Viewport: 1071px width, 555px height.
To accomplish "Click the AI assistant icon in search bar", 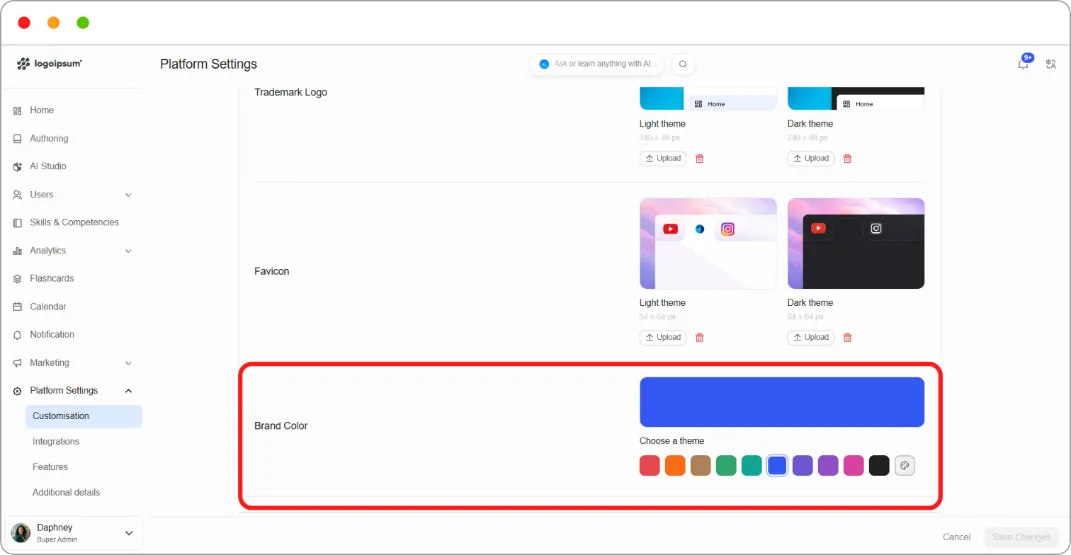I will point(544,64).
